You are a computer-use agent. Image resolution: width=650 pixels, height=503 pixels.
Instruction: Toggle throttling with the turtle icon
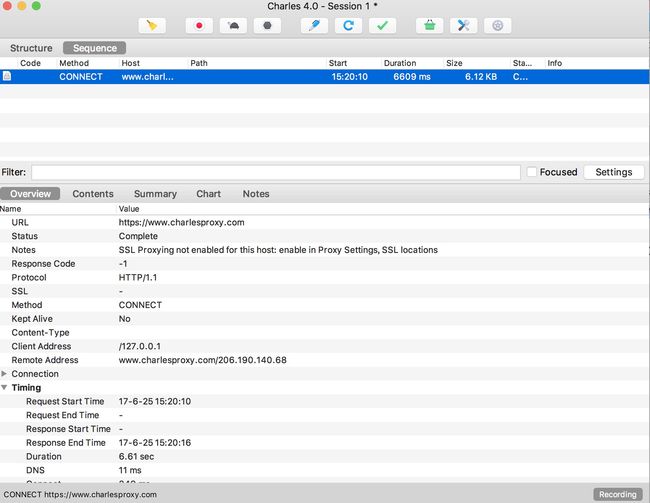233,26
